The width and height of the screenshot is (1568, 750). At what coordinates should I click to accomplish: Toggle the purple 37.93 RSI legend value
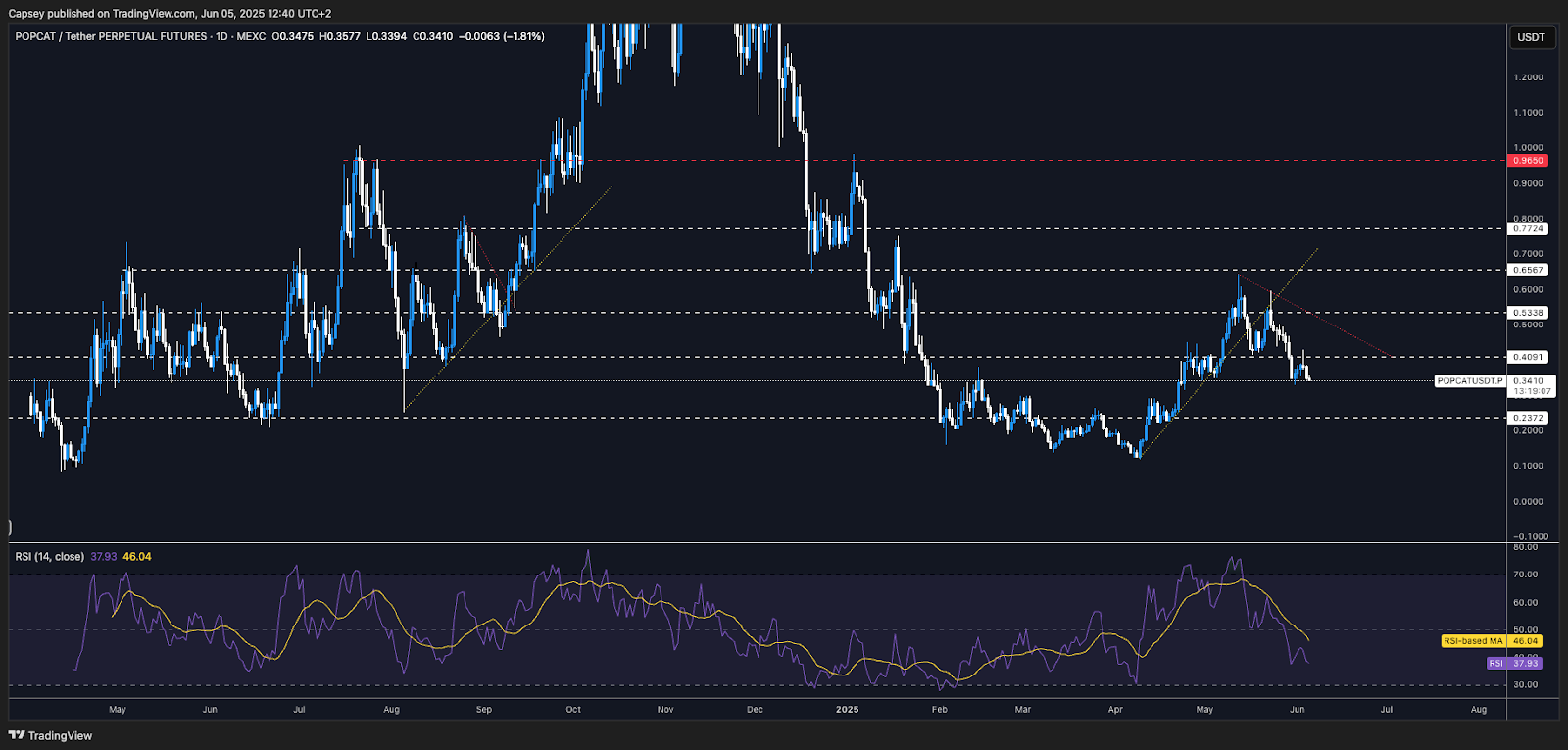[x=103, y=557]
